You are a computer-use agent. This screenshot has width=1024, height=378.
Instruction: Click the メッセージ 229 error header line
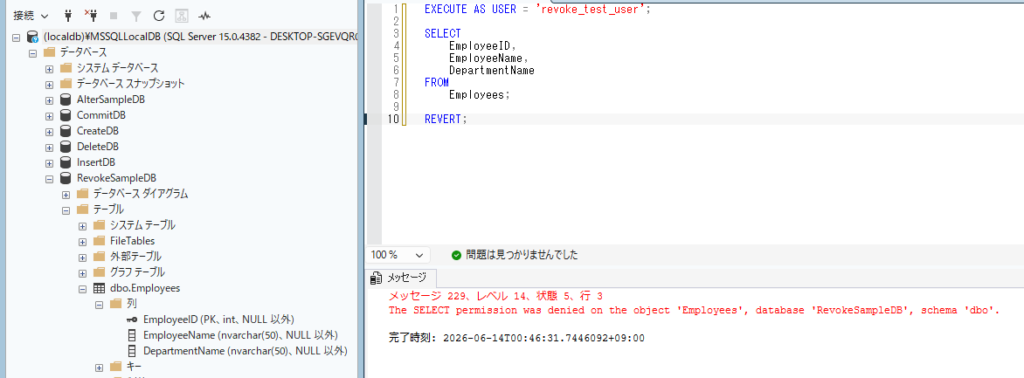[x=495, y=296]
